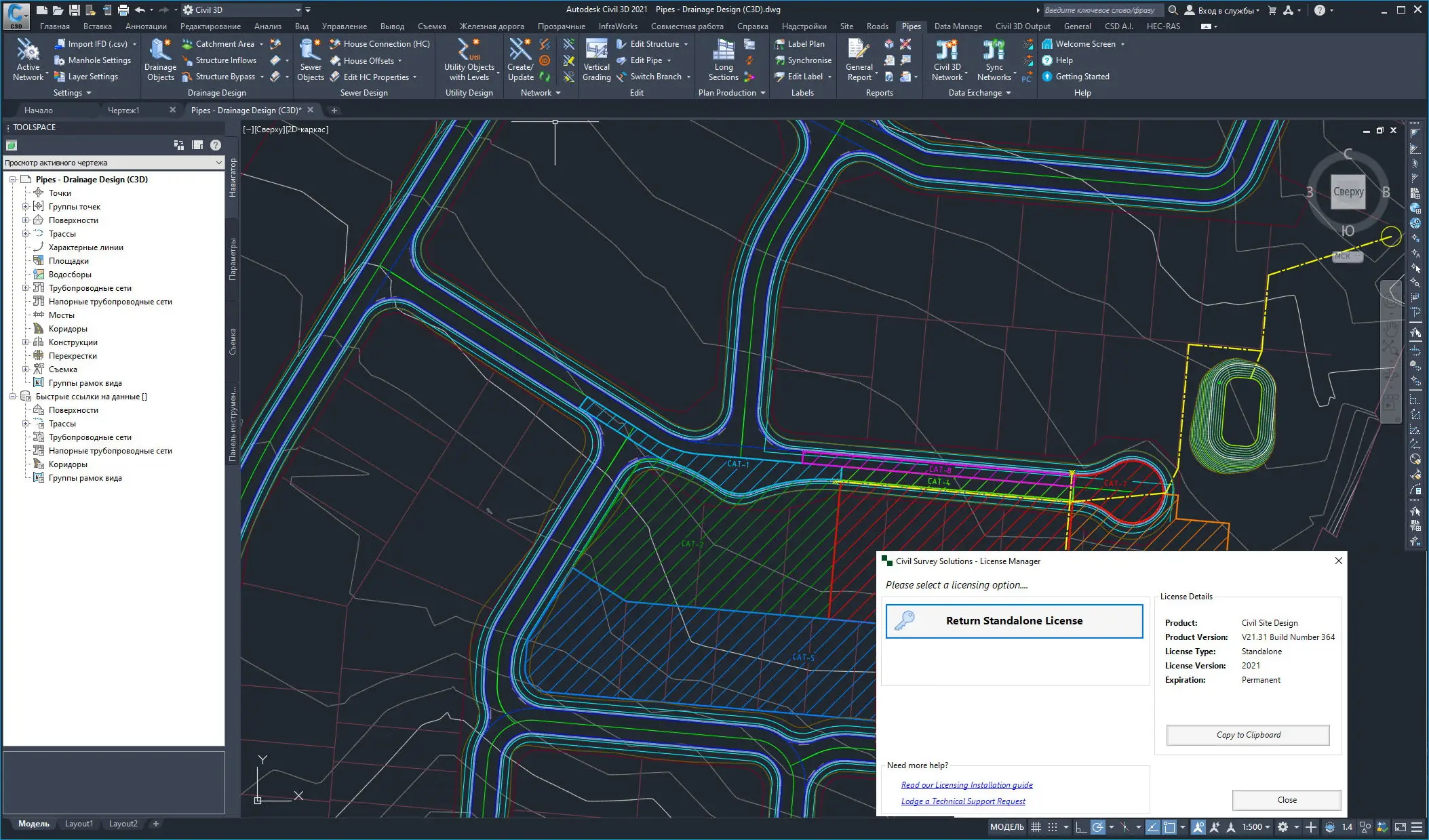
Task: Open Просмотр активного чертежа combo box
Action: tap(114, 163)
